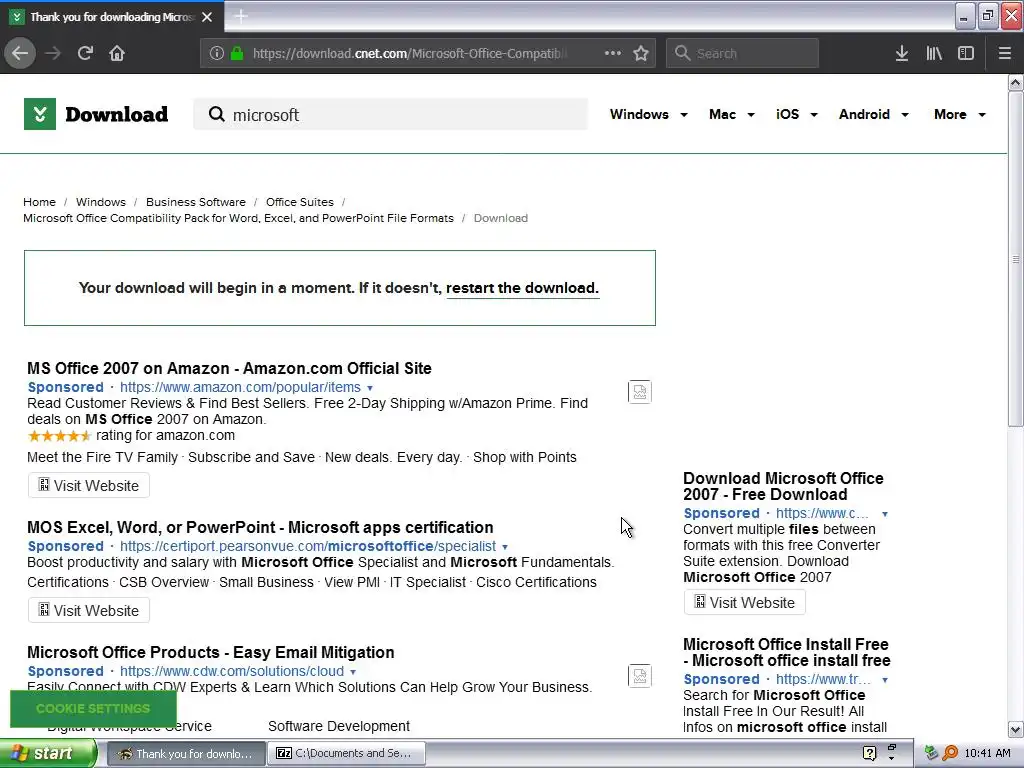Viewport: 1024px width, 768px height.
Task: Go to Home breadcrumb
Action: (x=39, y=202)
